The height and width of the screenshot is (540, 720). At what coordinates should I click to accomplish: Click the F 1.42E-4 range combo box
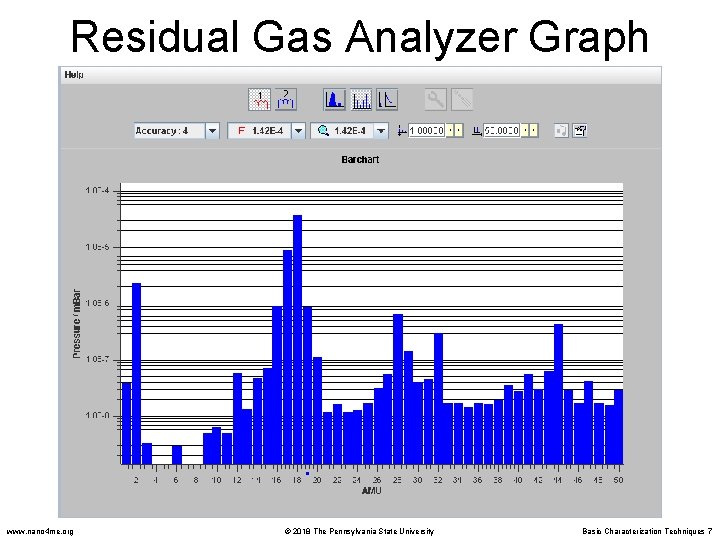(266, 131)
